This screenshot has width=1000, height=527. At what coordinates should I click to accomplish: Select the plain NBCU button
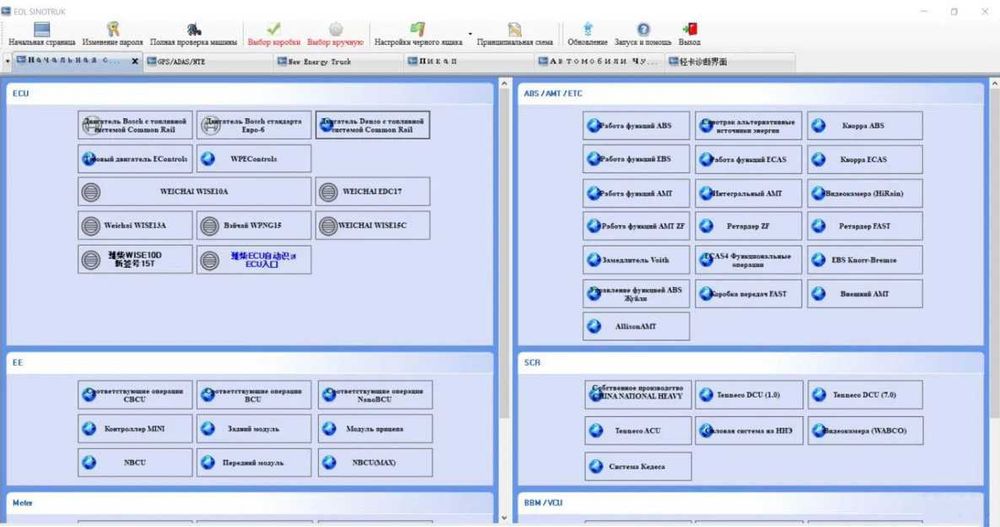point(135,463)
